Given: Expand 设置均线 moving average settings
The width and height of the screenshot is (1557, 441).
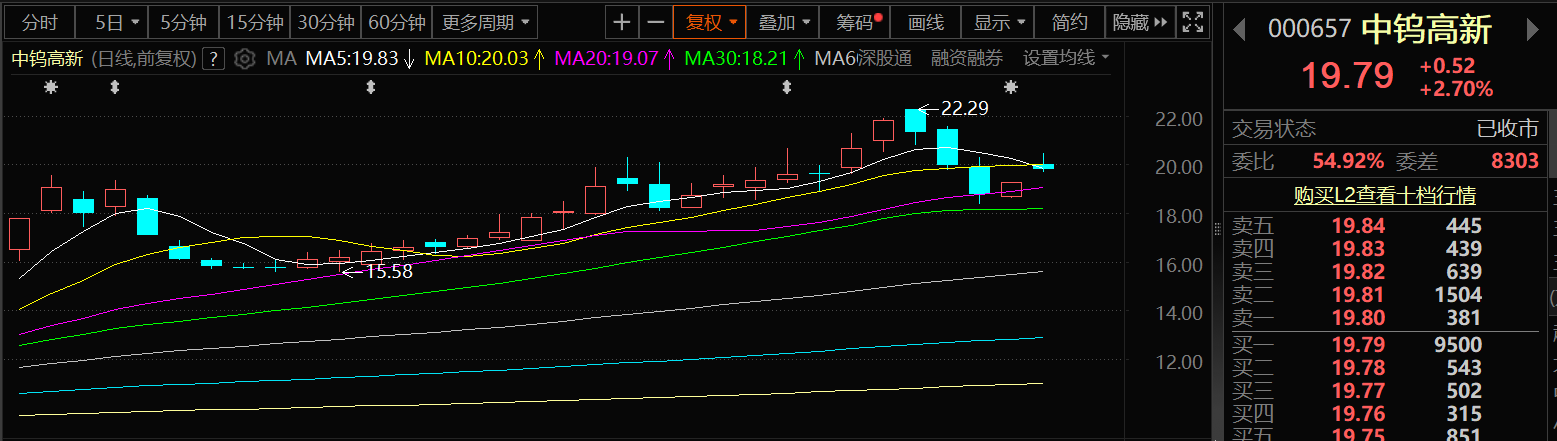Looking at the screenshot, I should click(x=1066, y=59).
